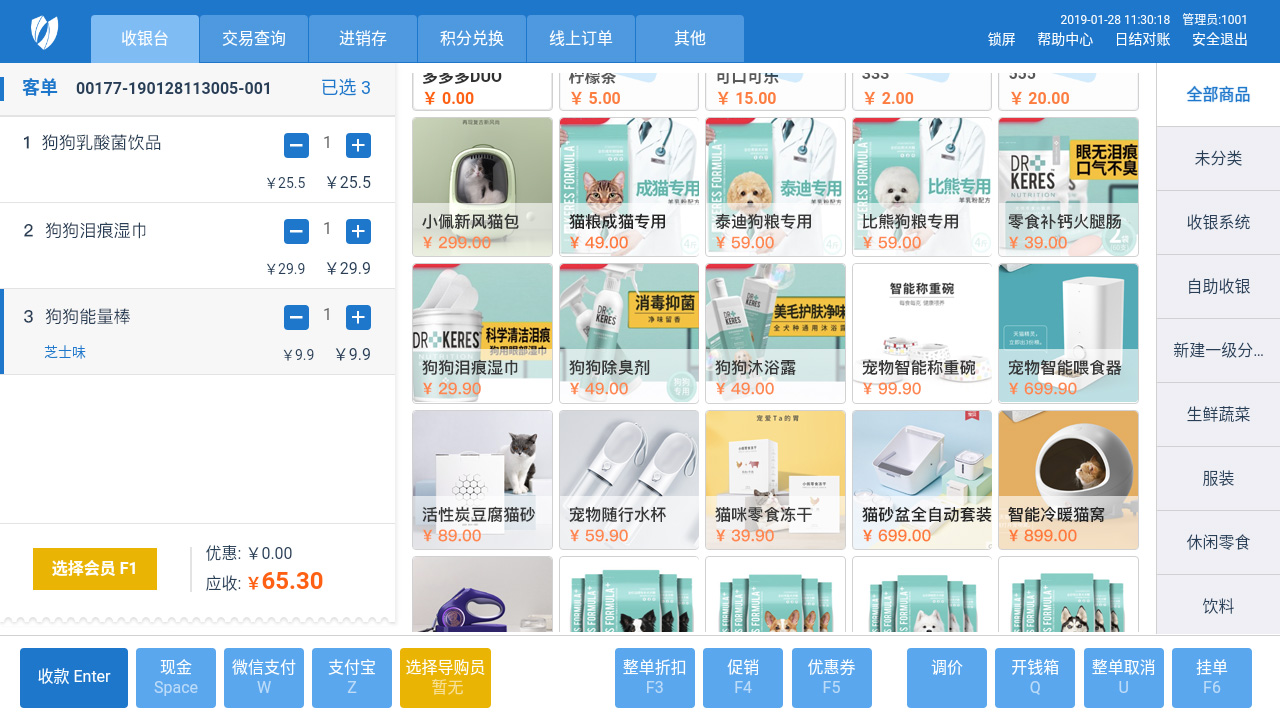Viewport: 1280px width, 720px height.
Task: Select member via 选择会员 F1
Action: point(95,568)
